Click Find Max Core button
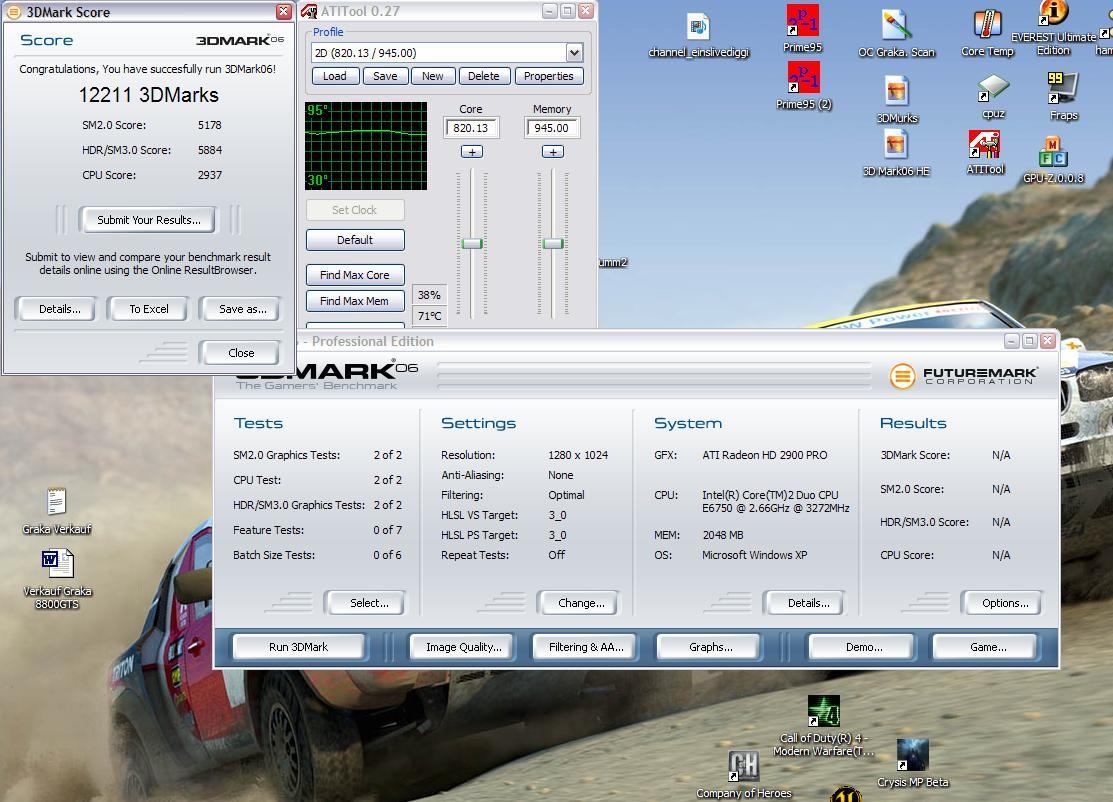 pos(355,275)
